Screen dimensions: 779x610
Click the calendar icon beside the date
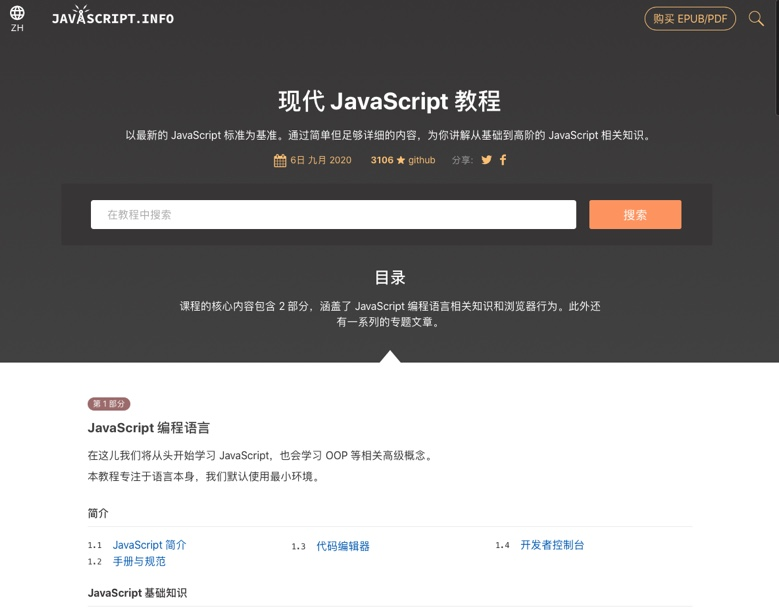click(x=280, y=160)
